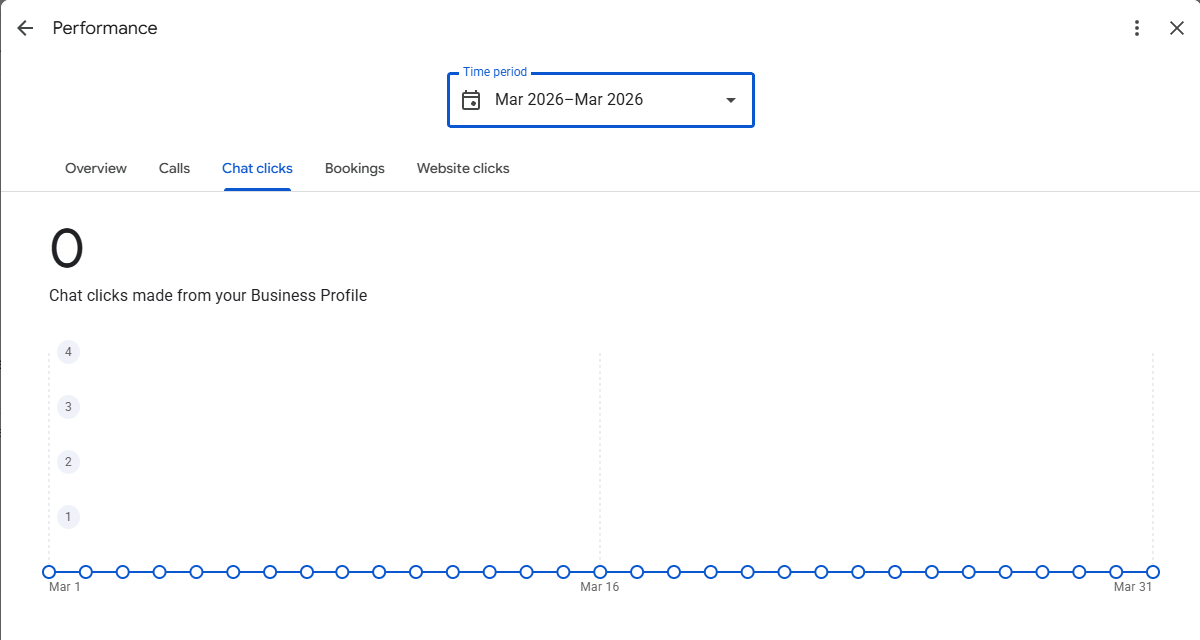
Task: Click the 'Mar 1' axis label
Action: coord(65,587)
